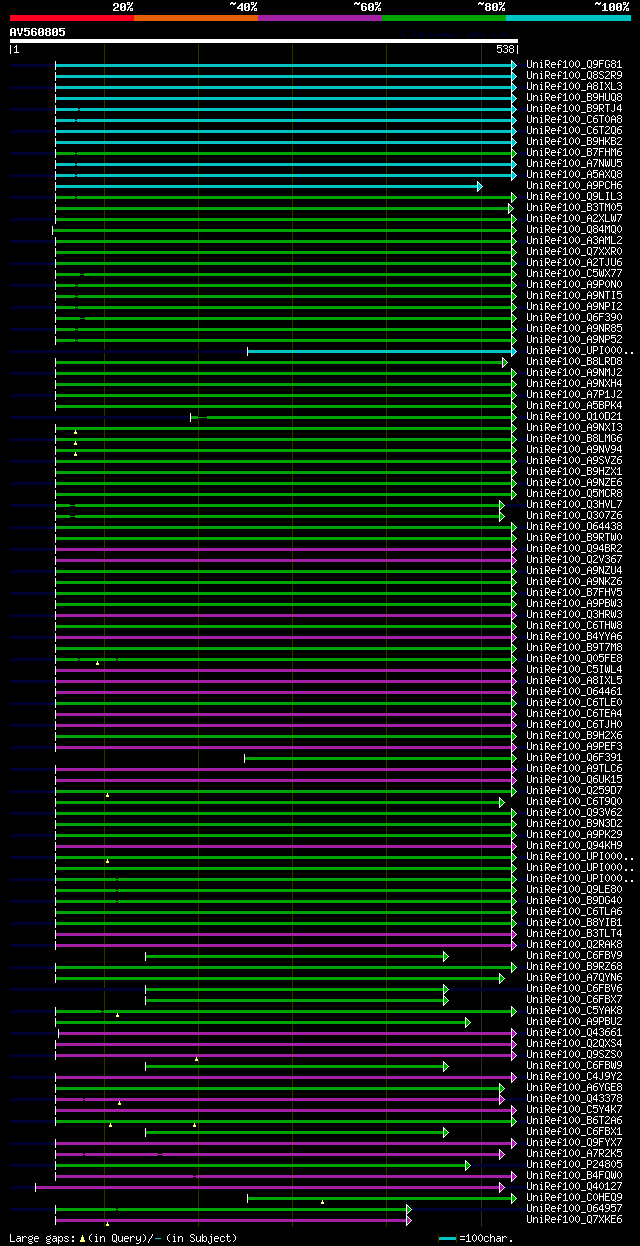Viewport: 640px width, 1246px height.
Task: Open the UniRef100_Q6F391 entry
Action: click(574, 758)
